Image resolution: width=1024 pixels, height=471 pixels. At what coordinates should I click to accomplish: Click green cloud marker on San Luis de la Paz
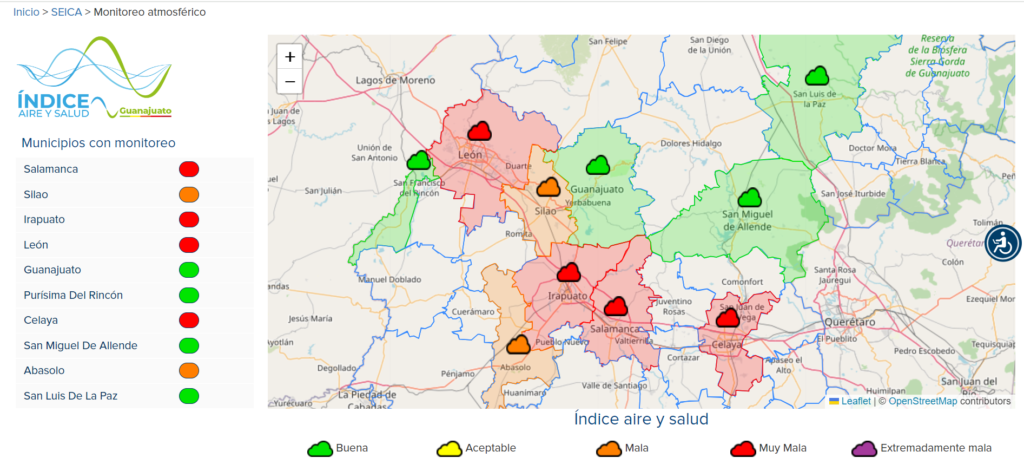point(817,76)
